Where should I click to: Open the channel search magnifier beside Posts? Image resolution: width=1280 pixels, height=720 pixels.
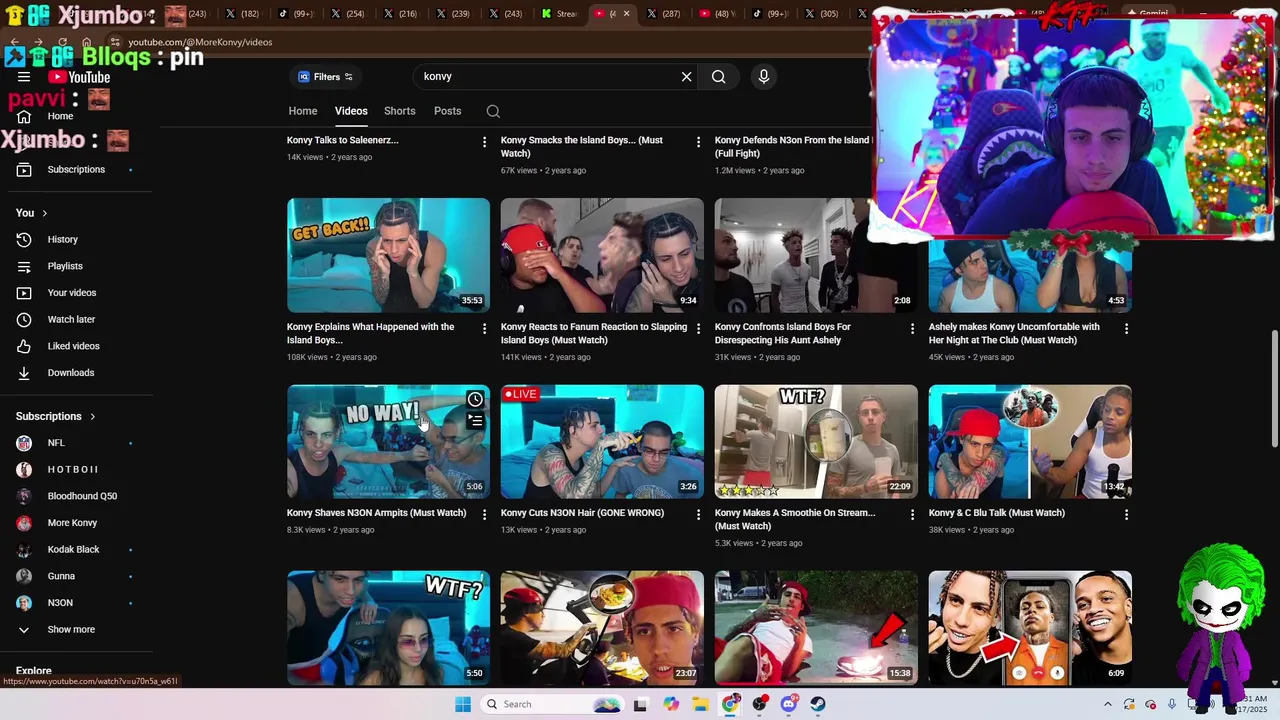tap(493, 111)
